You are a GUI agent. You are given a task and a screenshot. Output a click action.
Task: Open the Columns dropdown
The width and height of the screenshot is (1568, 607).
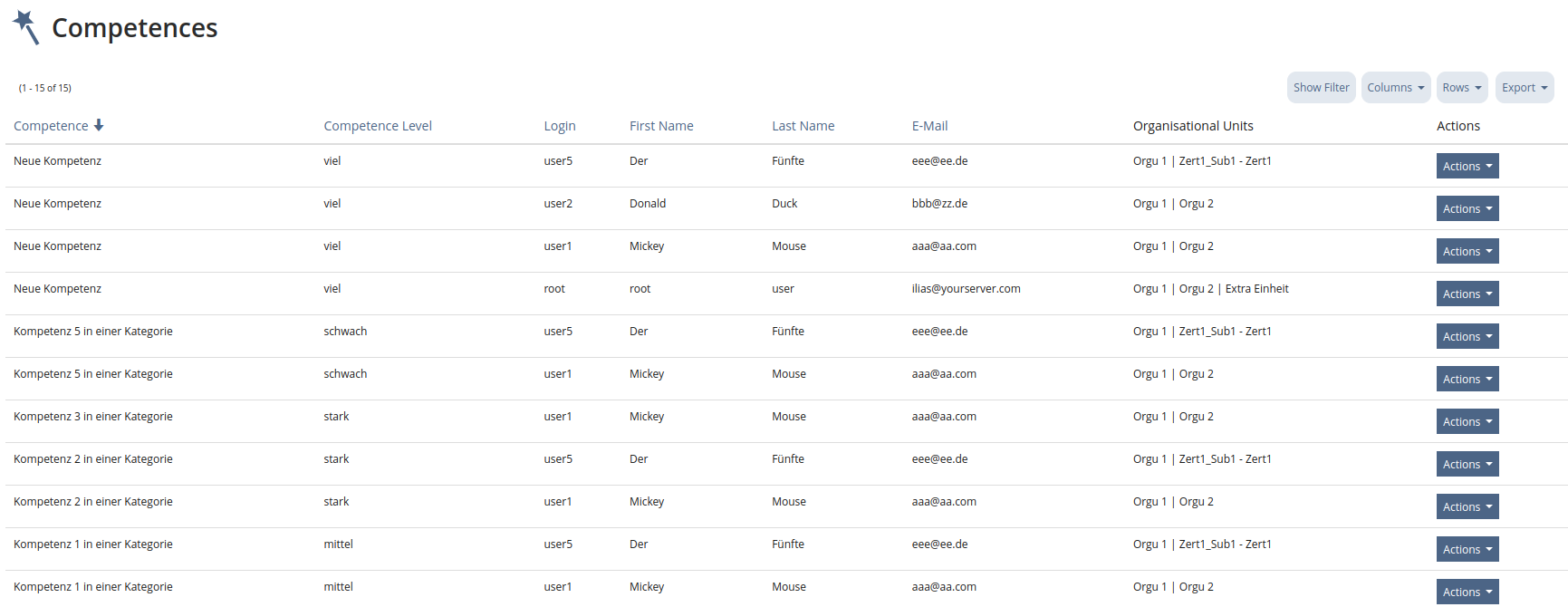pos(1395,88)
